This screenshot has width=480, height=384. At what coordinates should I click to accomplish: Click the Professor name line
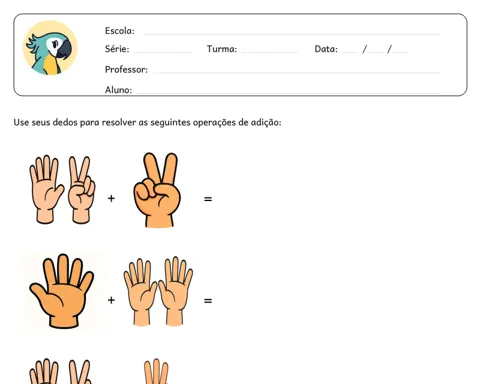[x=296, y=72]
